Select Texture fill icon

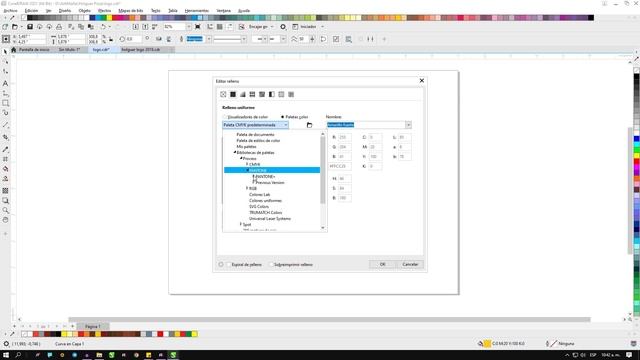281,94
